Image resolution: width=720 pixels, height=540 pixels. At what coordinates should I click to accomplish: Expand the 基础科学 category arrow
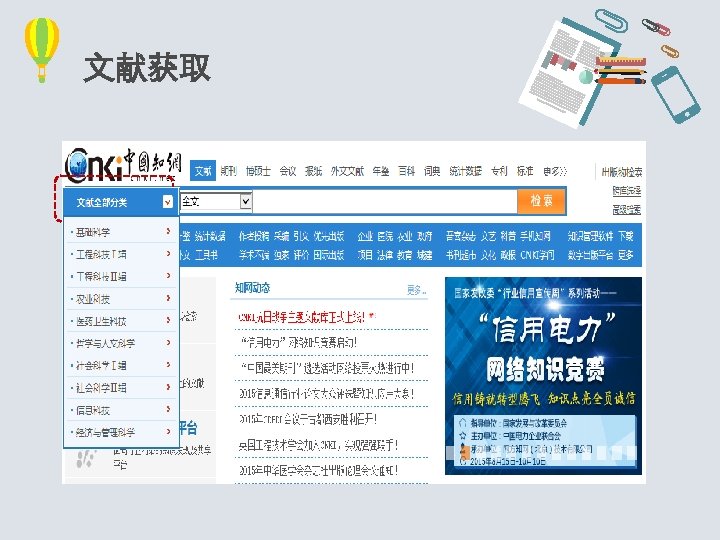(x=169, y=231)
